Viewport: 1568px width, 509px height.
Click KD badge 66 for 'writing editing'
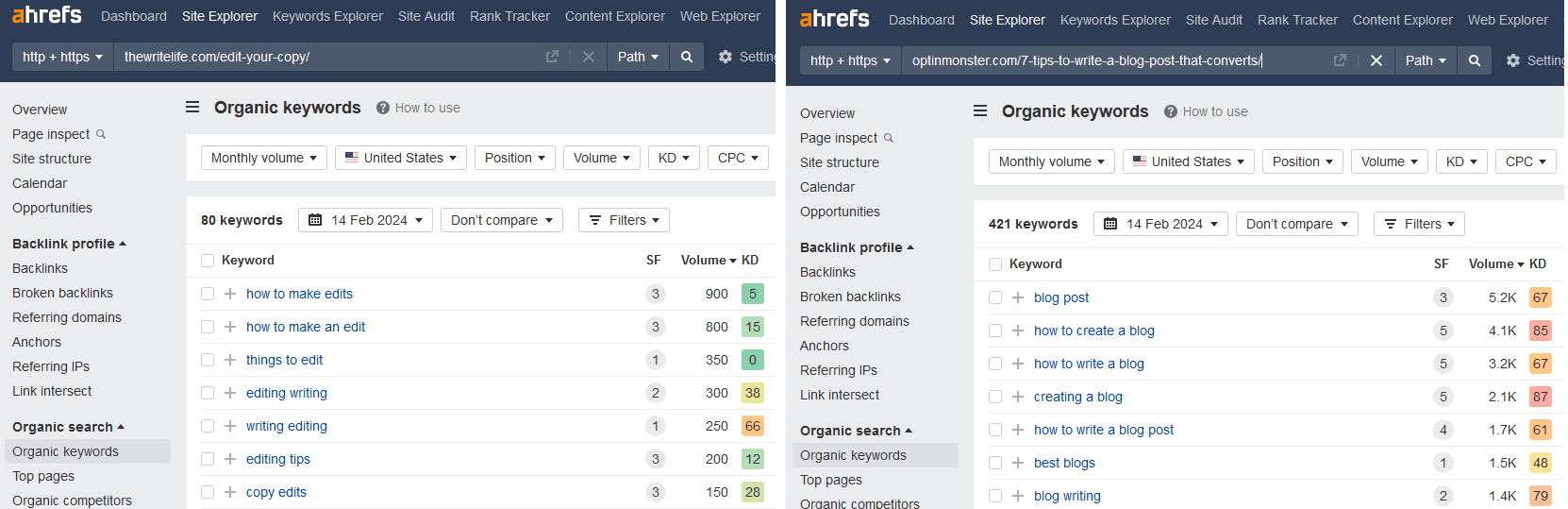[753, 426]
